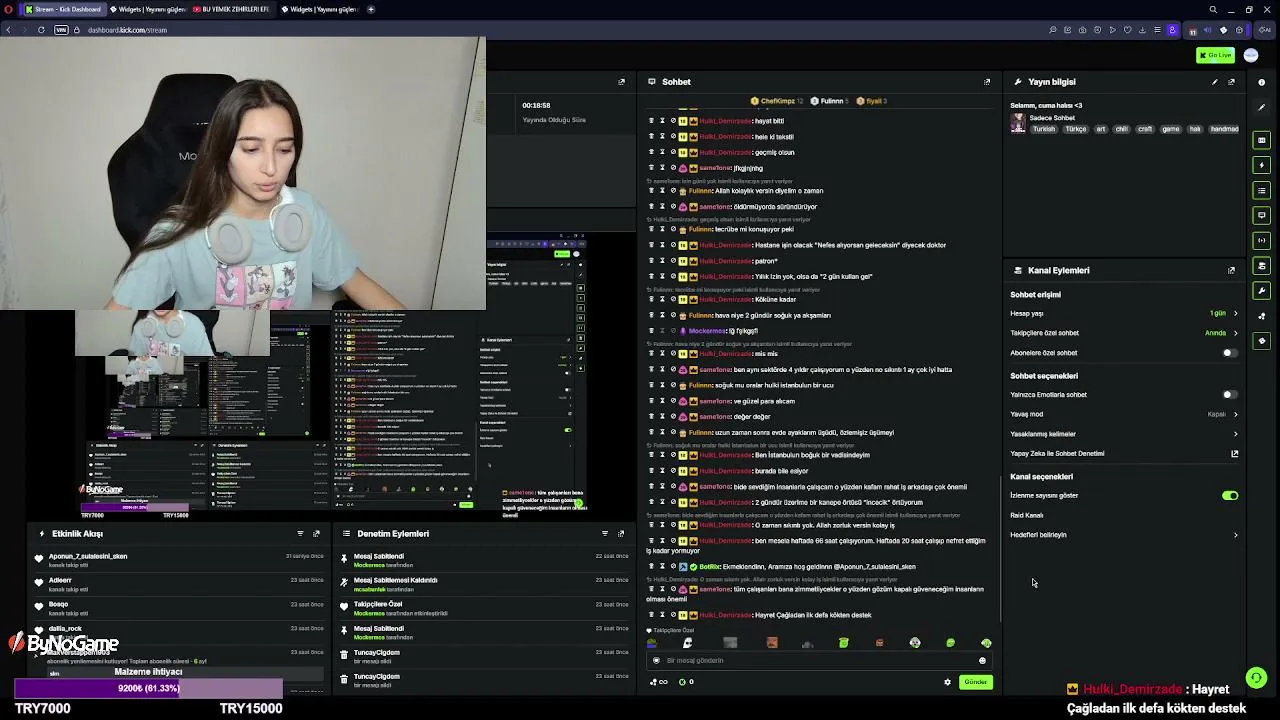Edit stream info with pencil icon
1280x720 pixels.
pyautogui.click(x=1215, y=82)
